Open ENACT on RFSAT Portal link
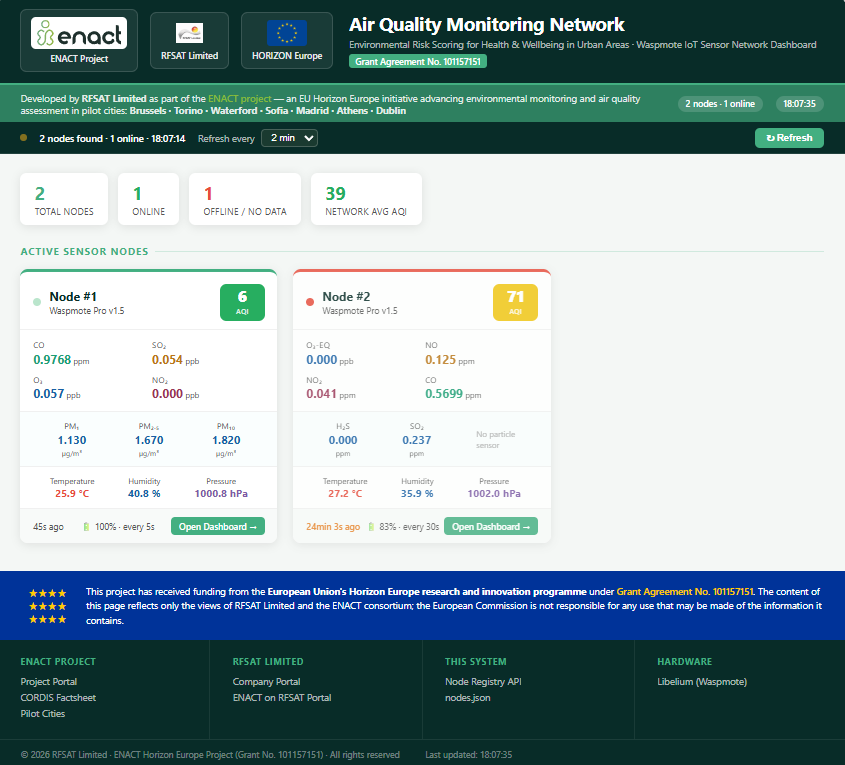845x765 pixels. point(282,698)
